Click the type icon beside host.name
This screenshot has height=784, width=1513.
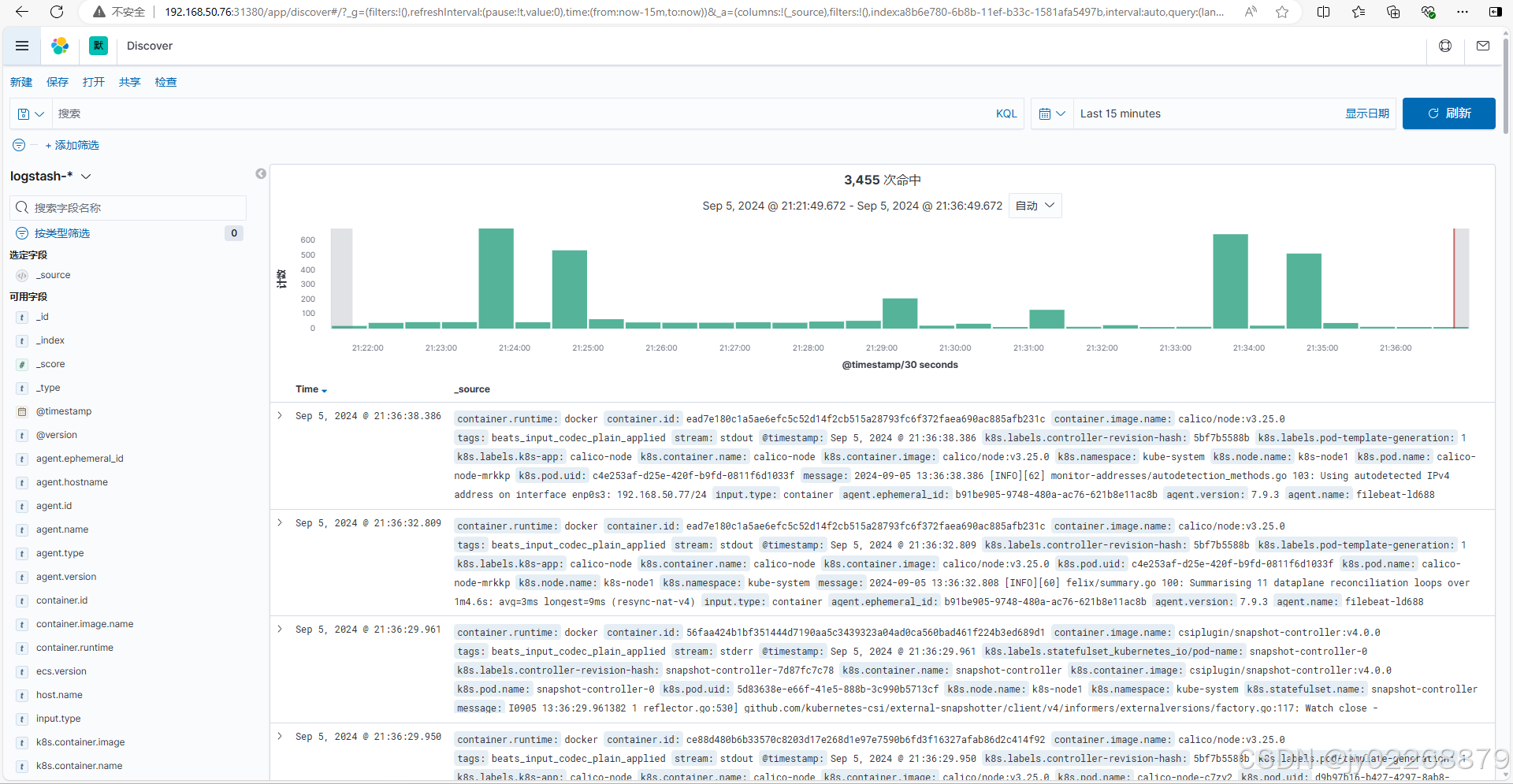22,695
